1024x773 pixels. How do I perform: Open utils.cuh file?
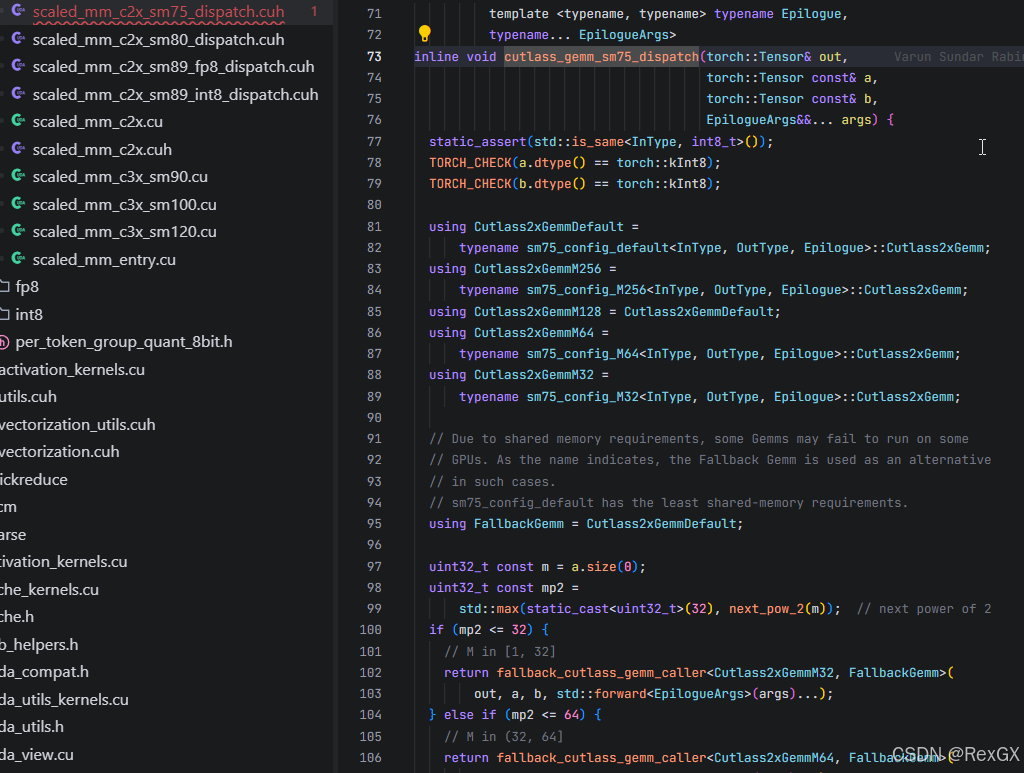[x=28, y=397]
